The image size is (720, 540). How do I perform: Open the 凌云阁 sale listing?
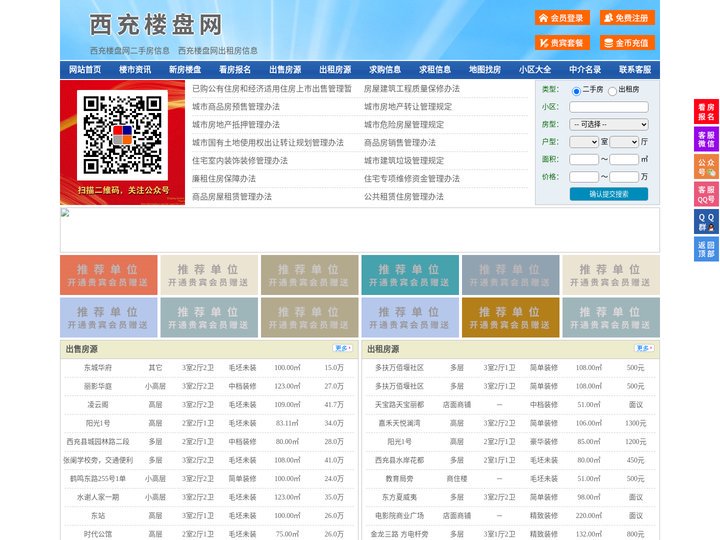pyautogui.click(x=98, y=405)
